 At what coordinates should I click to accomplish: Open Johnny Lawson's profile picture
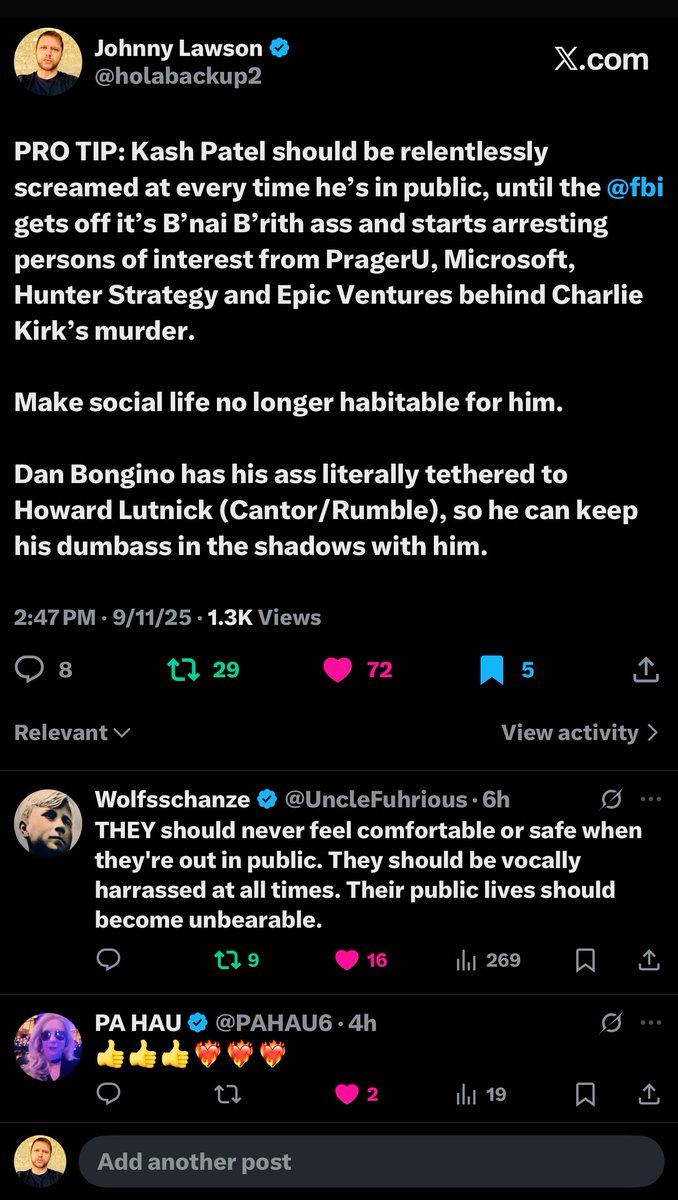(41, 62)
